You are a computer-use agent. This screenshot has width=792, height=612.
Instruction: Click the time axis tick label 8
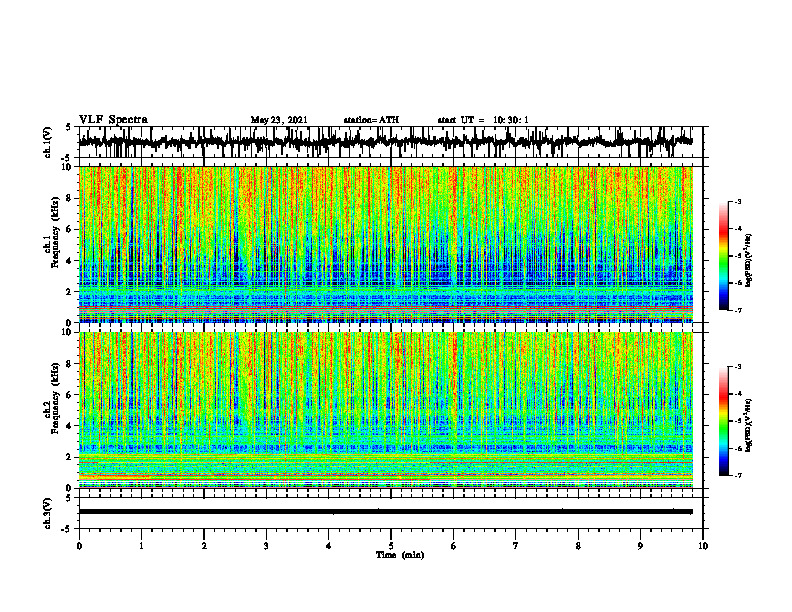point(578,546)
